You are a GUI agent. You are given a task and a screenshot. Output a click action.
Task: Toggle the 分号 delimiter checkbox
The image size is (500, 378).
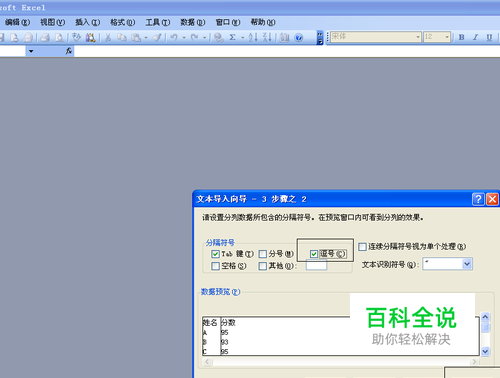click(x=263, y=254)
